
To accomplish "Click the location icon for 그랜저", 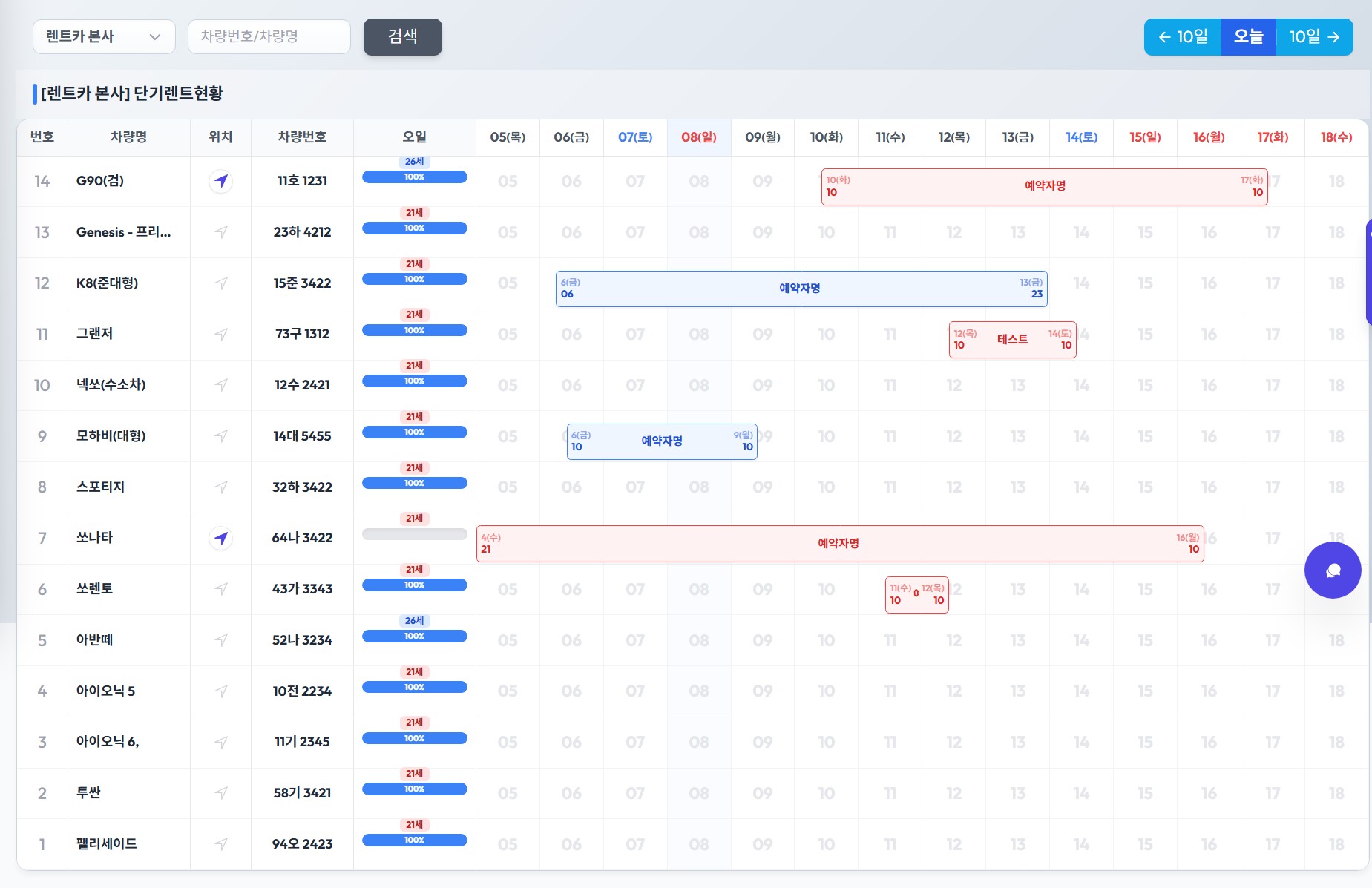I will (220, 335).
